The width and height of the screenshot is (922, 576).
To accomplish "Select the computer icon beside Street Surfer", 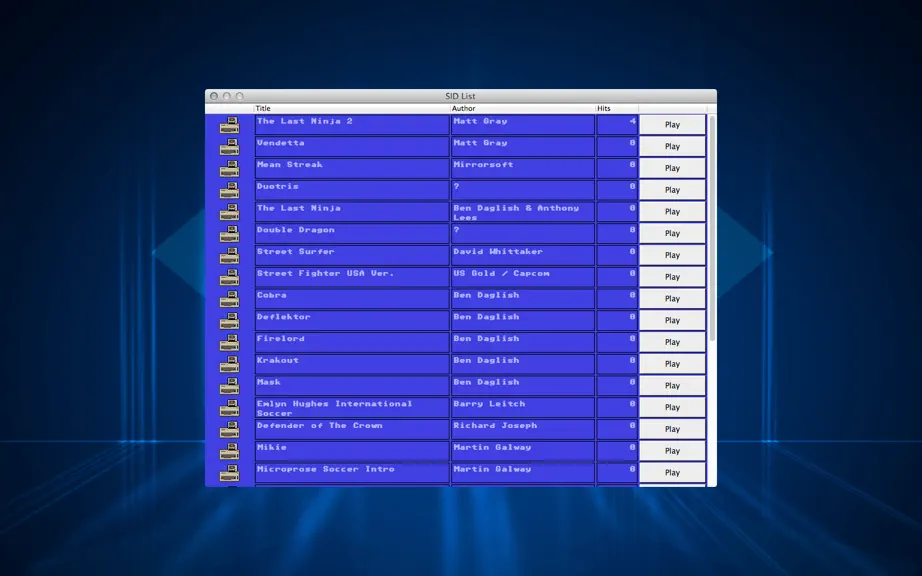I will (229, 256).
